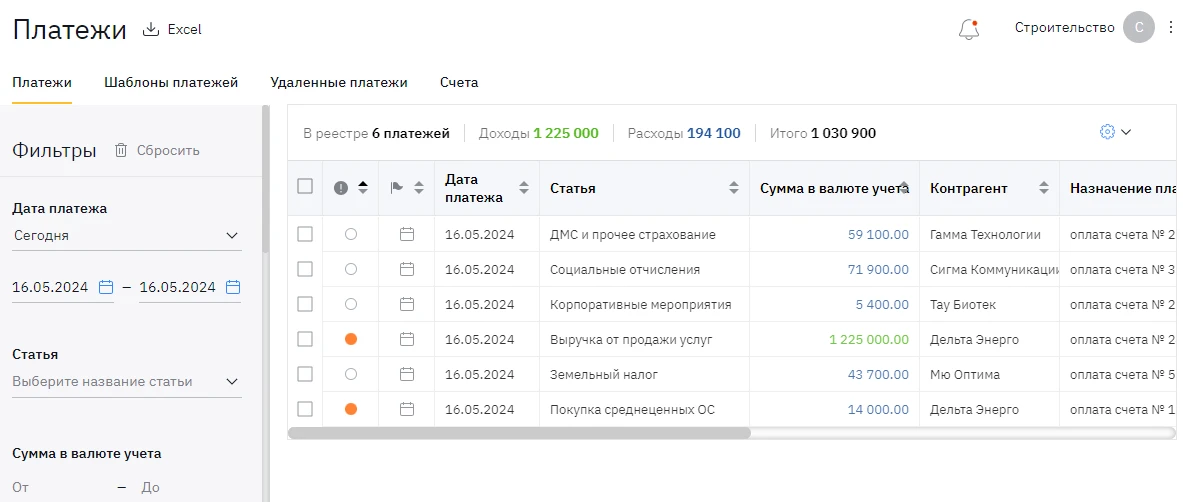The height and width of the screenshot is (502, 1183).
Task: Open the notifications bell icon
Action: point(969,29)
